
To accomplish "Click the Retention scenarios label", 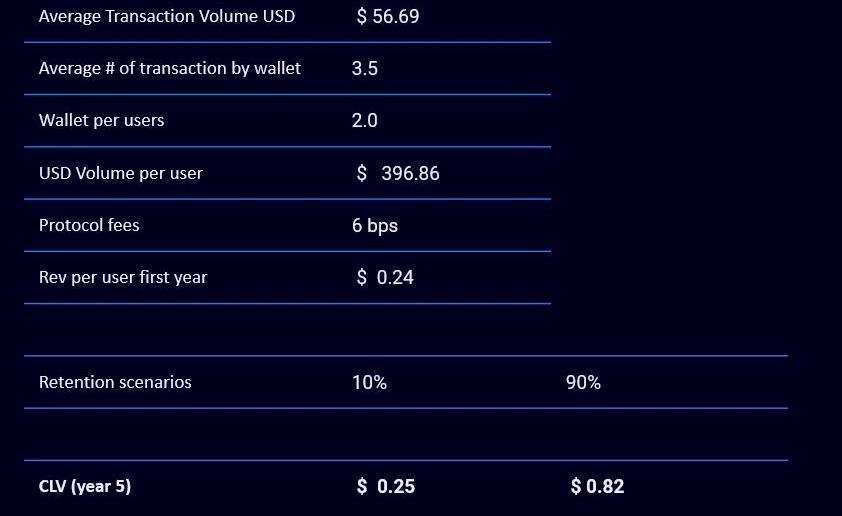I will [x=115, y=382].
